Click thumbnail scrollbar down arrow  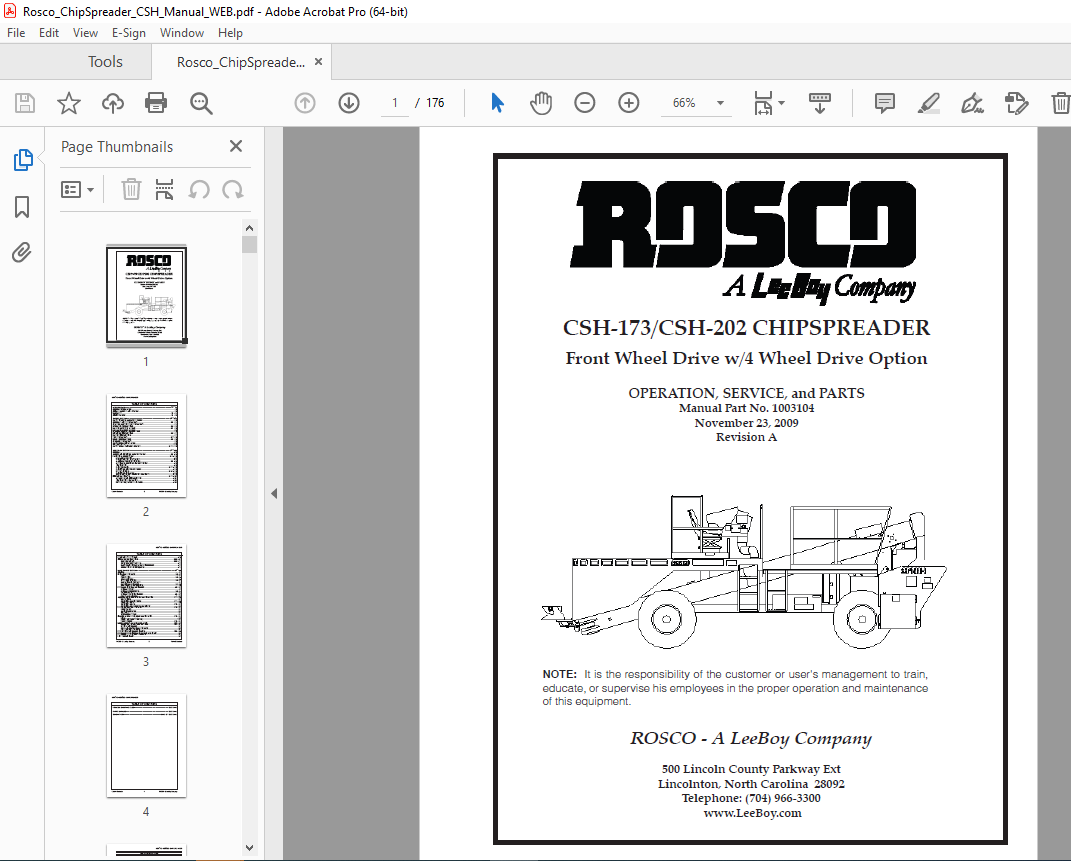[249, 848]
